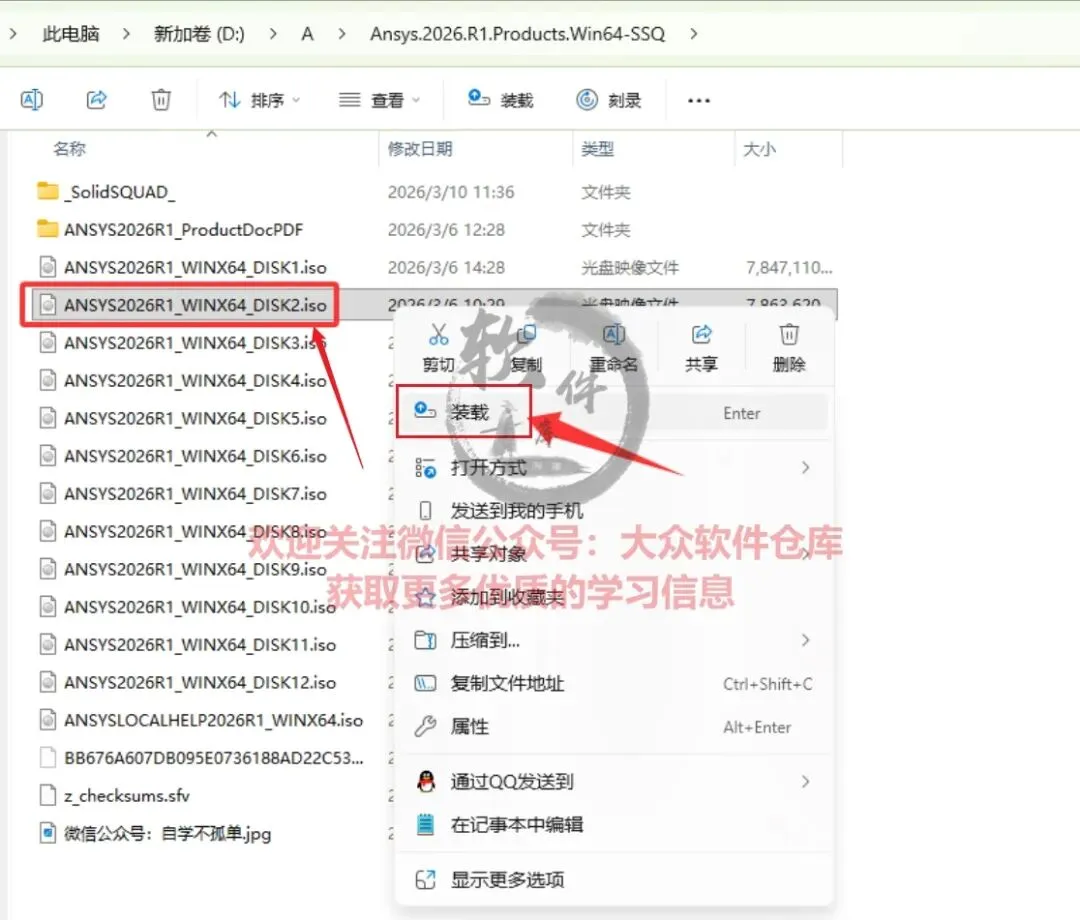Click 剪切 cut in the context menu
The image size is (1080, 920).
click(x=438, y=348)
